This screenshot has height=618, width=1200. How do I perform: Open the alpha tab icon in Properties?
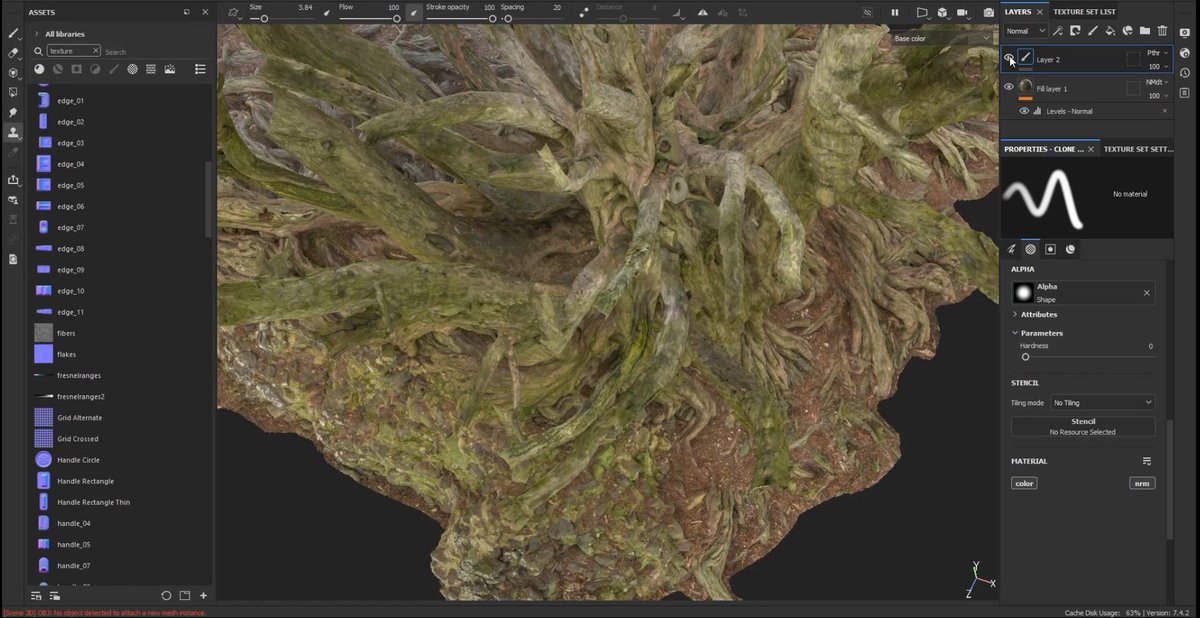1030,249
